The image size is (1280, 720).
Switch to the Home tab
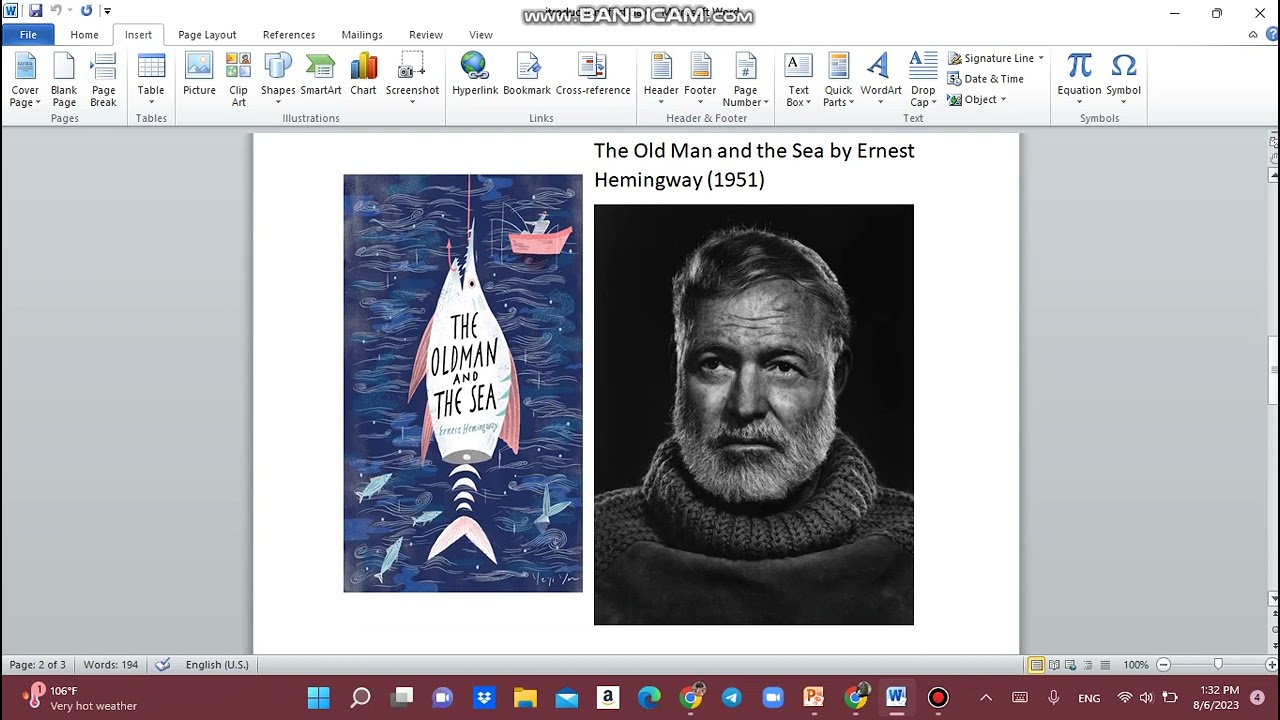point(84,35)
